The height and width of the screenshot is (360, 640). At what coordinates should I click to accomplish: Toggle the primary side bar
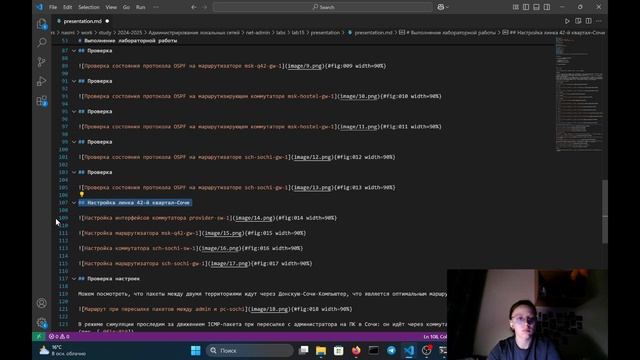526,7
